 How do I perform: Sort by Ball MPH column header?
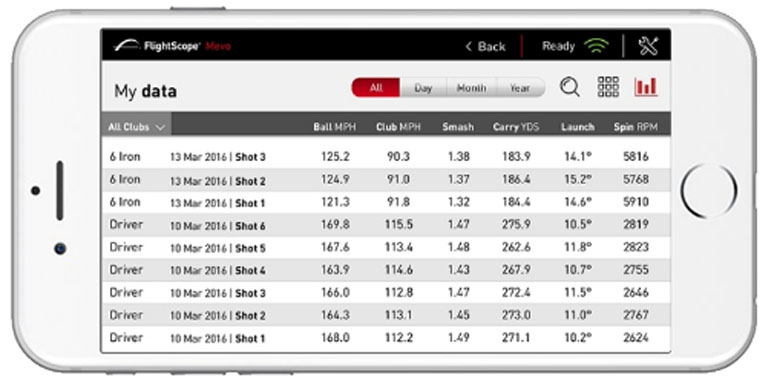334,127
